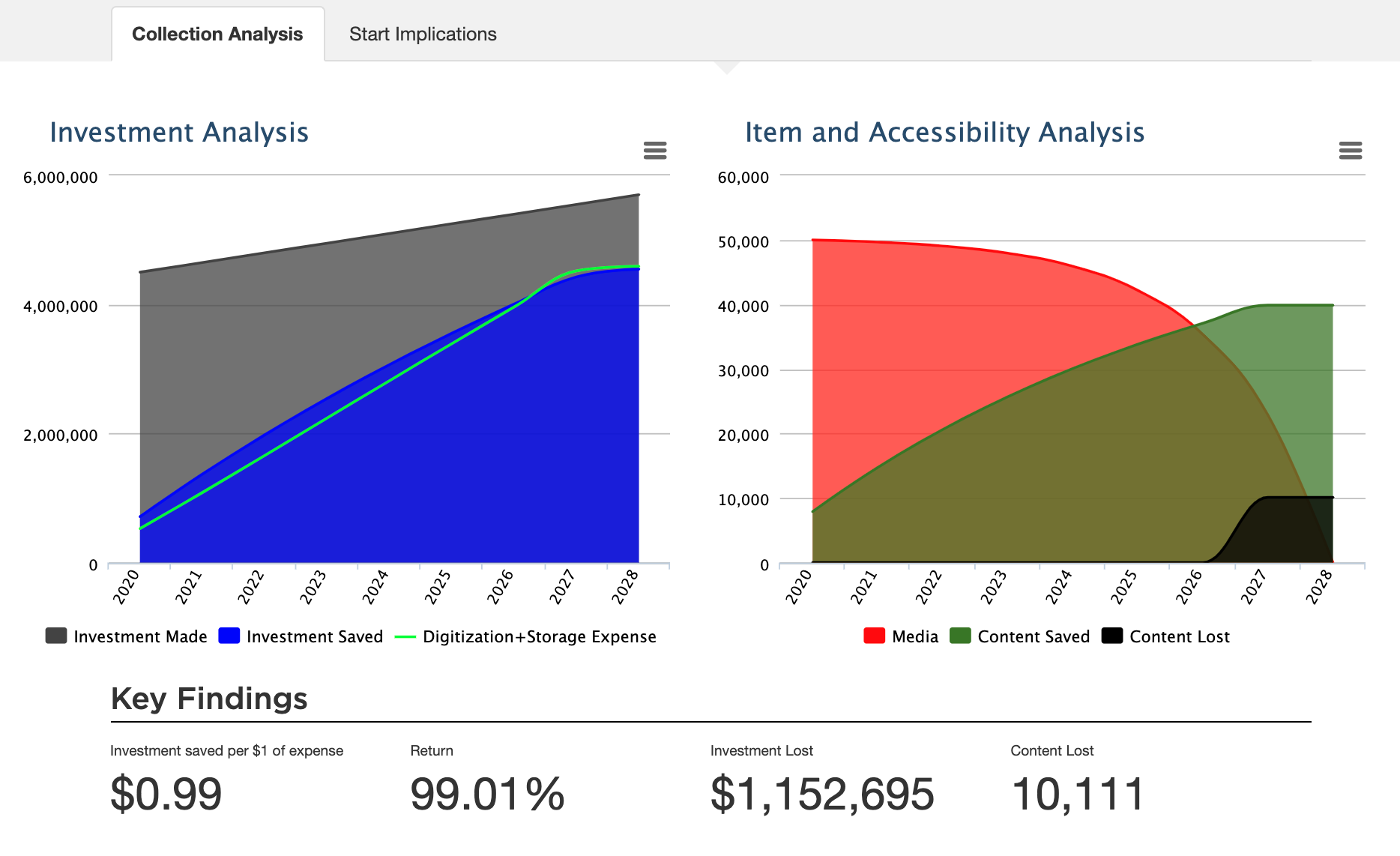Click the 2,000,000 axis label
Viewport: 1400px width, 856px height.
tap(61, 435)
